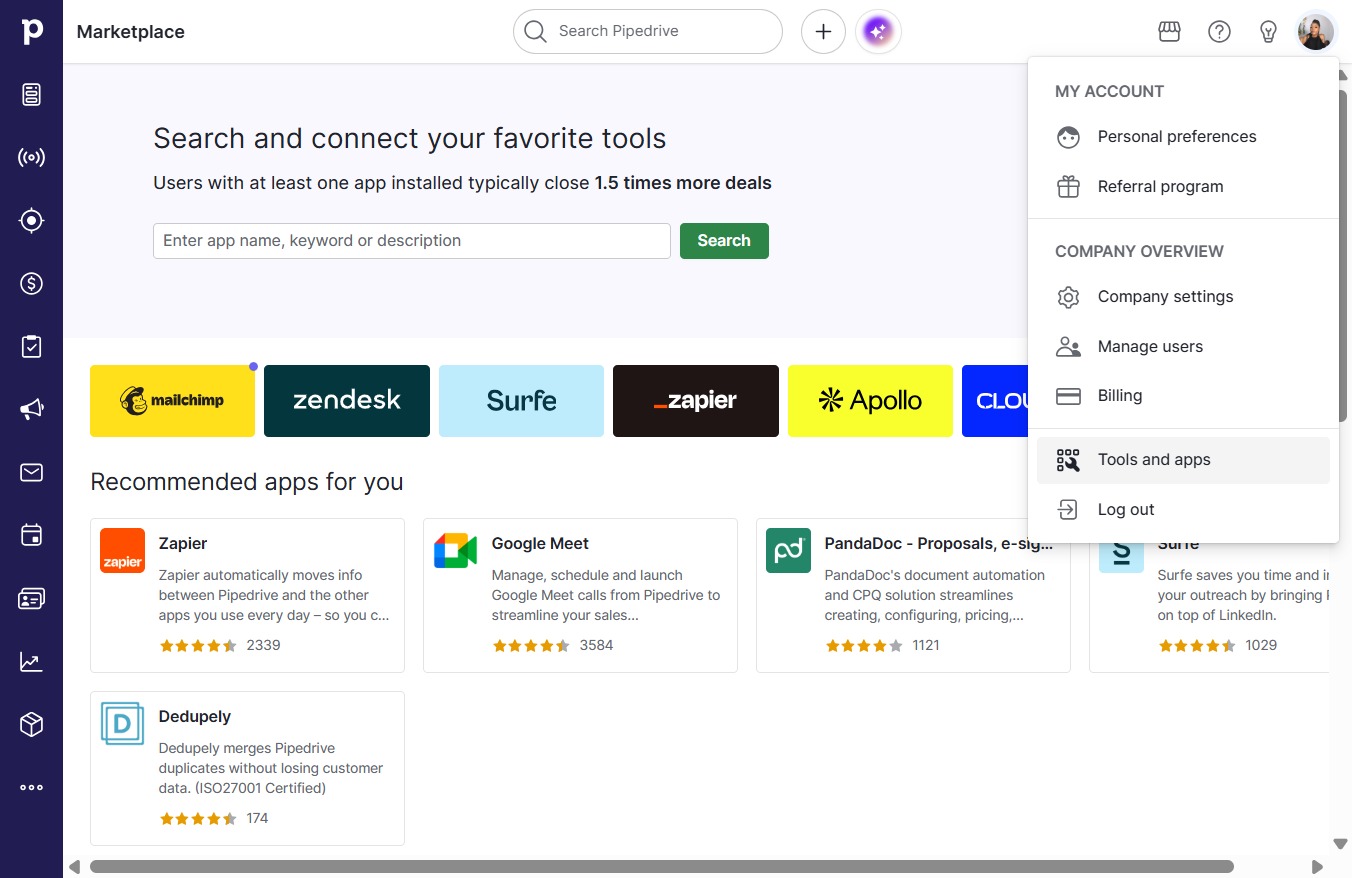The width and height of the screenshot is (1352, 878).
Task: Open the AI assistant sparkle button
Action: (x=878, y=32)
